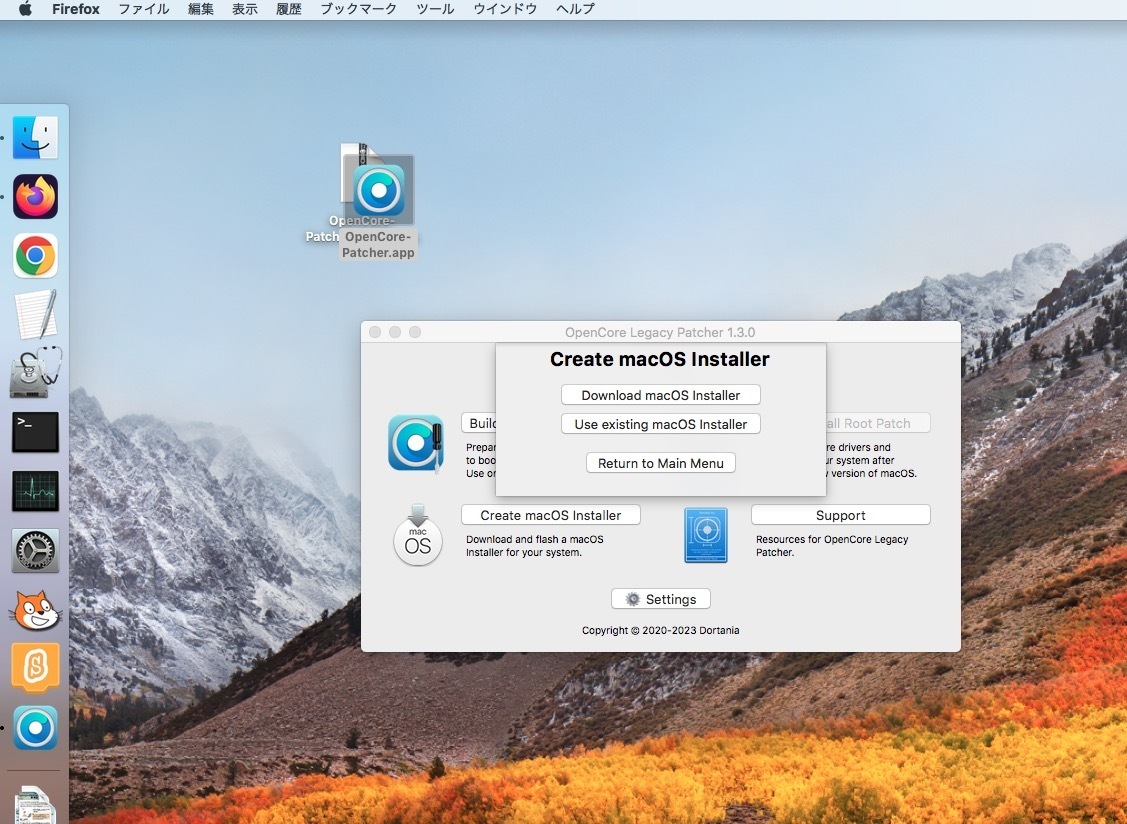Open TextEdit from the Dock

[x=35, y=314]
